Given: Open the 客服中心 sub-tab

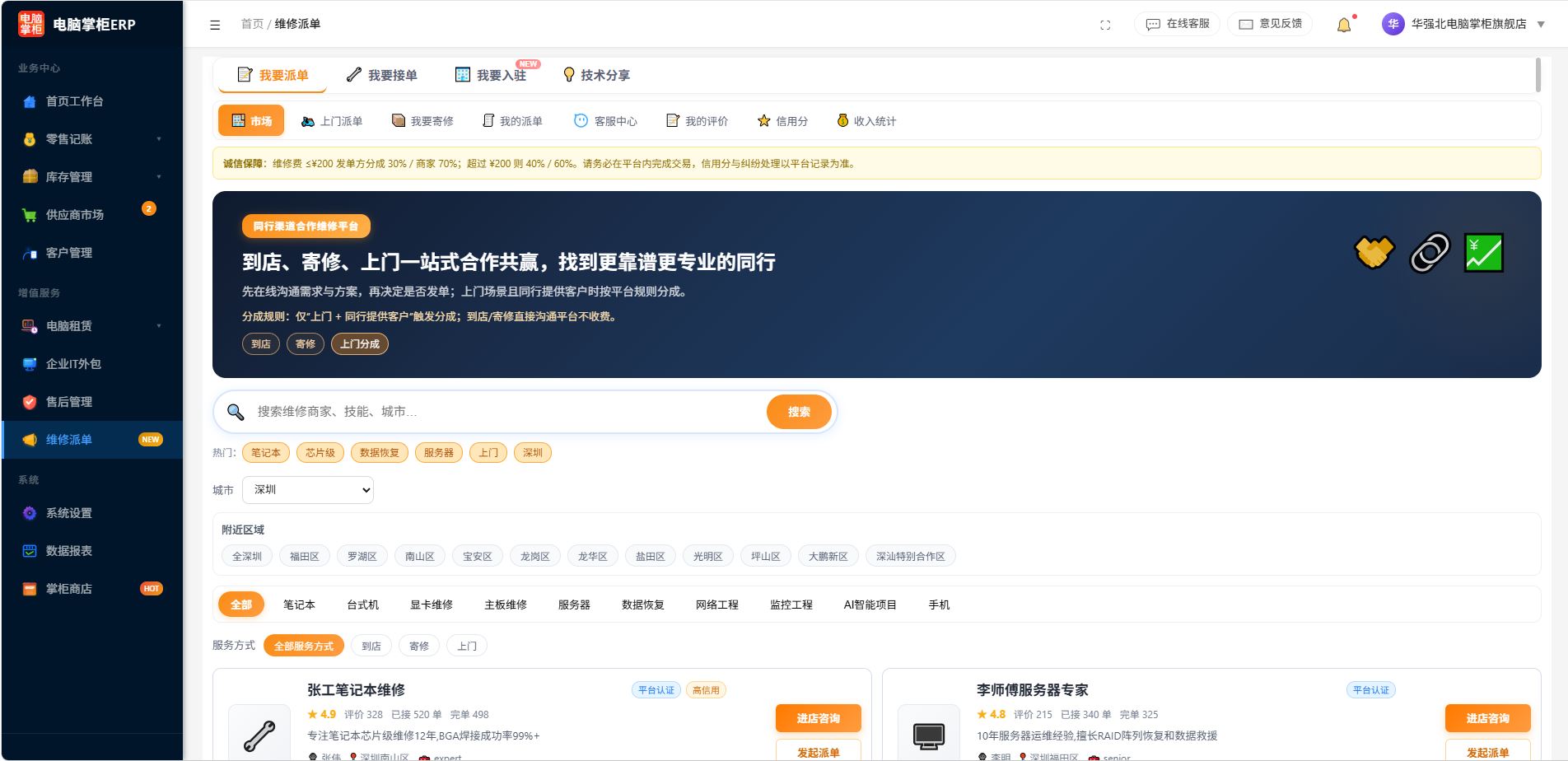Looking at the screenshot, I should tap(606, 121).
